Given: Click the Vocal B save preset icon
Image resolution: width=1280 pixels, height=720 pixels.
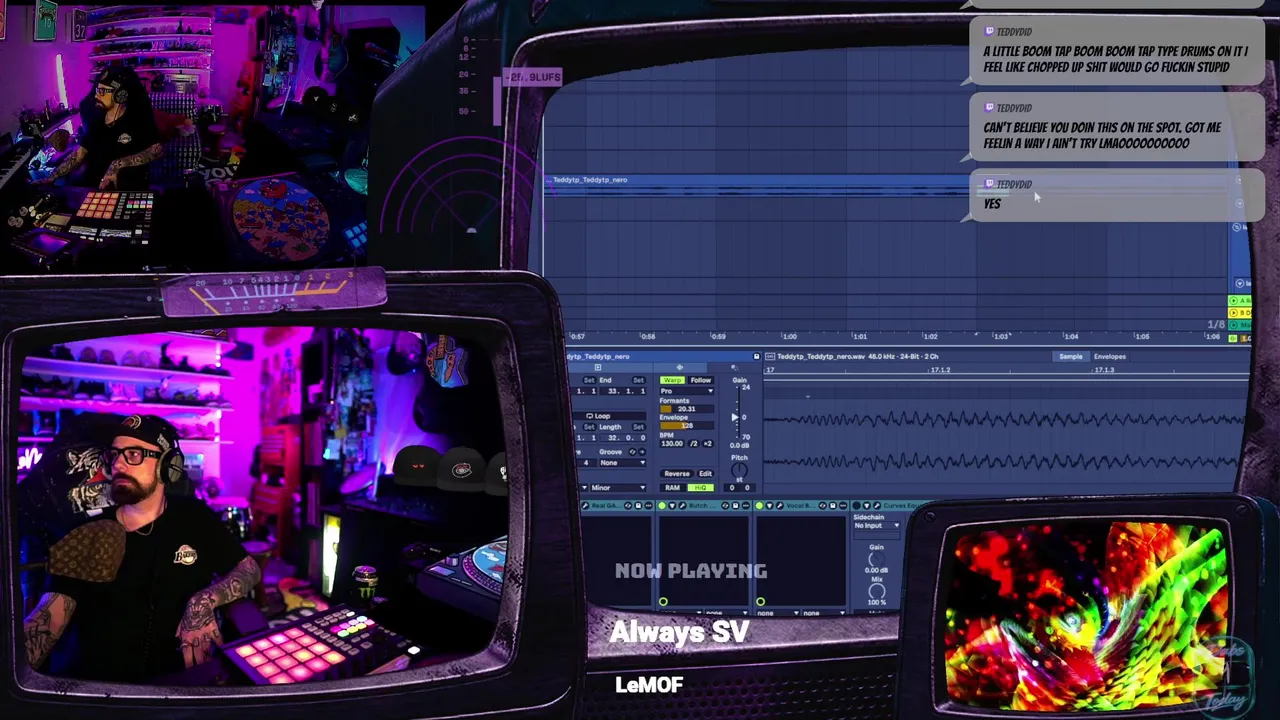Looking at the screenshot, I should click(x=833, y=506).
